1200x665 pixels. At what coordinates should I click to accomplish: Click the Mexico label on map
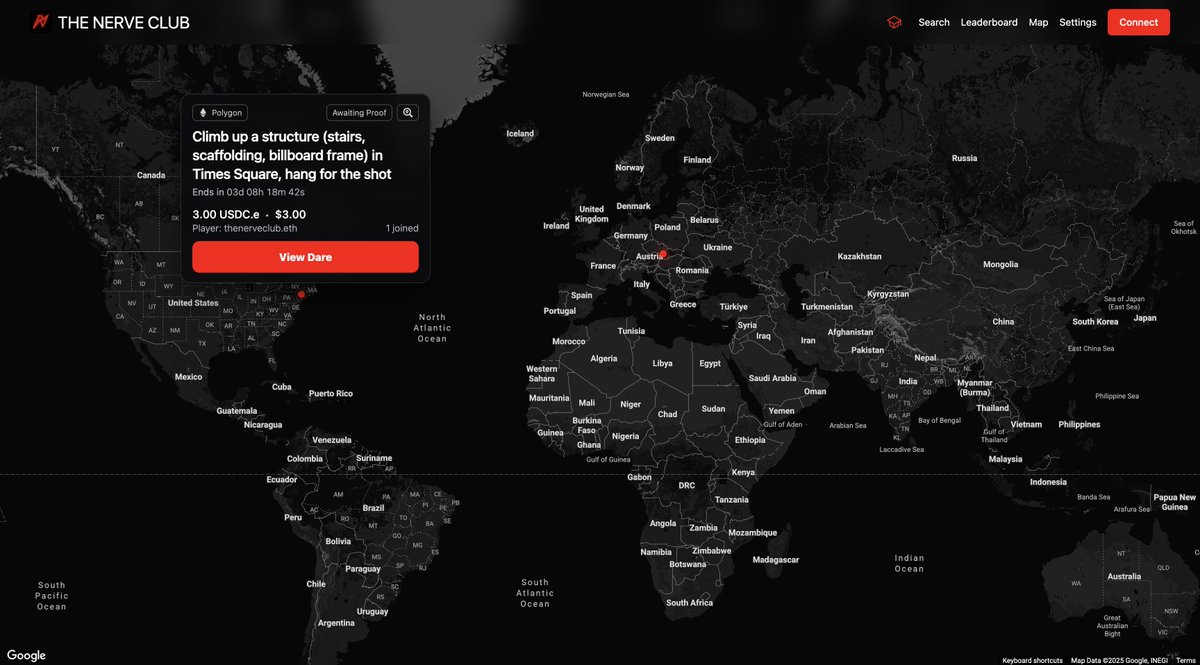coord(188,377)
